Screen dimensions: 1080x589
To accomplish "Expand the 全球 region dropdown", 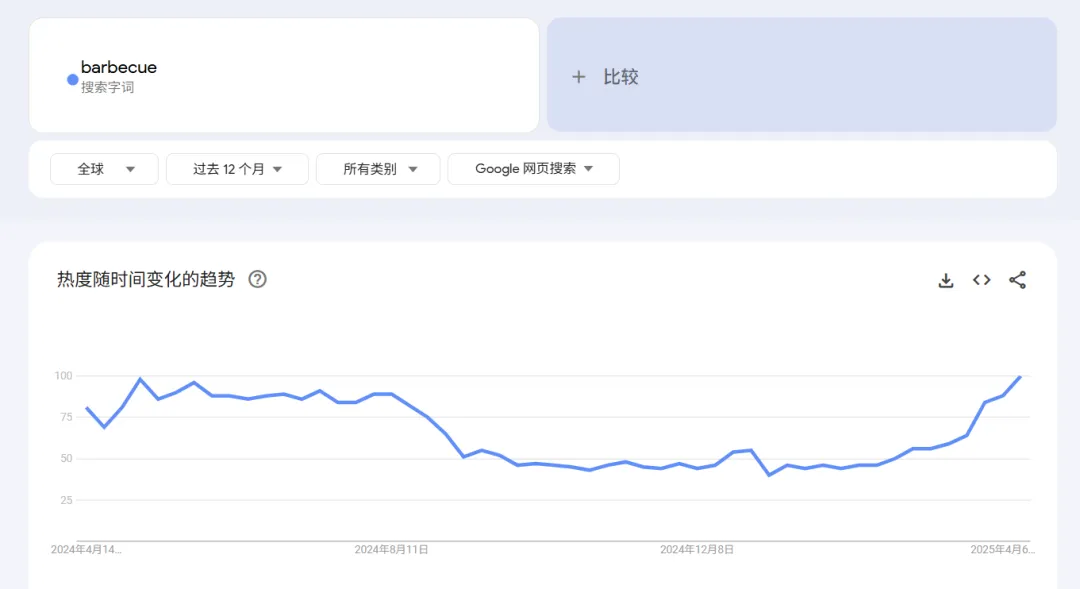I will 104,169.
